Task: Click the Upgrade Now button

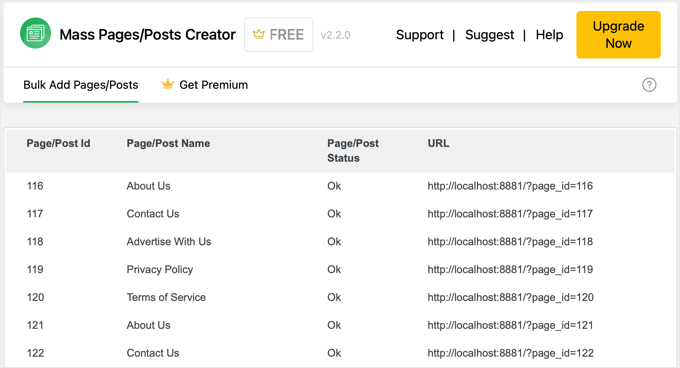Action: point(618,35)
